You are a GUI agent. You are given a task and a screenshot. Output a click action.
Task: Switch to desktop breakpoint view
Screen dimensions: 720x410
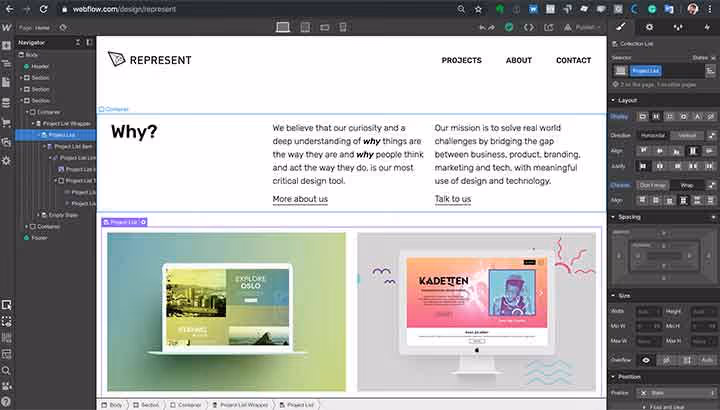(283, 28)
